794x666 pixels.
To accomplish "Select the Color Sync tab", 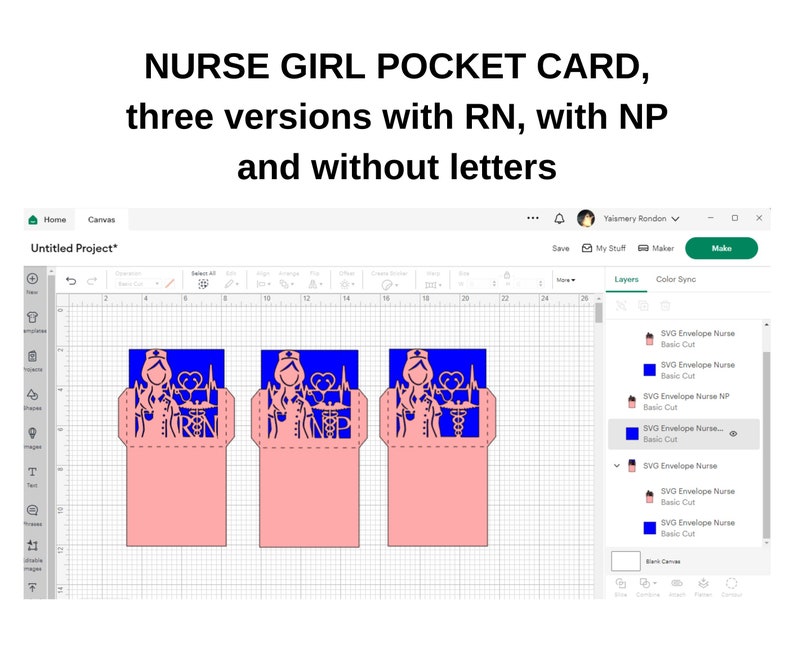I will [x=676, y=279].
